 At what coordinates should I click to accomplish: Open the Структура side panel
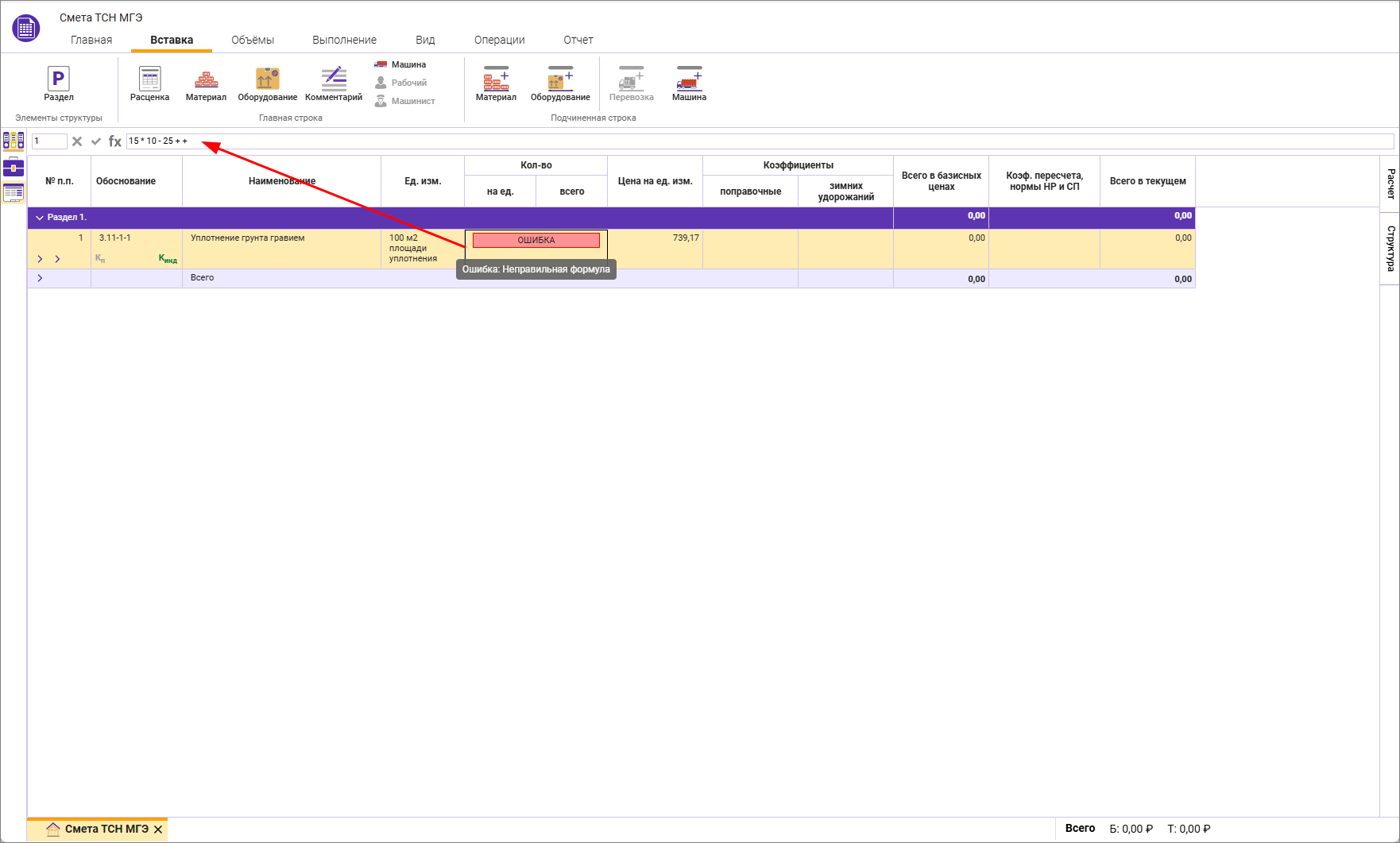(x=1390, y=249)
